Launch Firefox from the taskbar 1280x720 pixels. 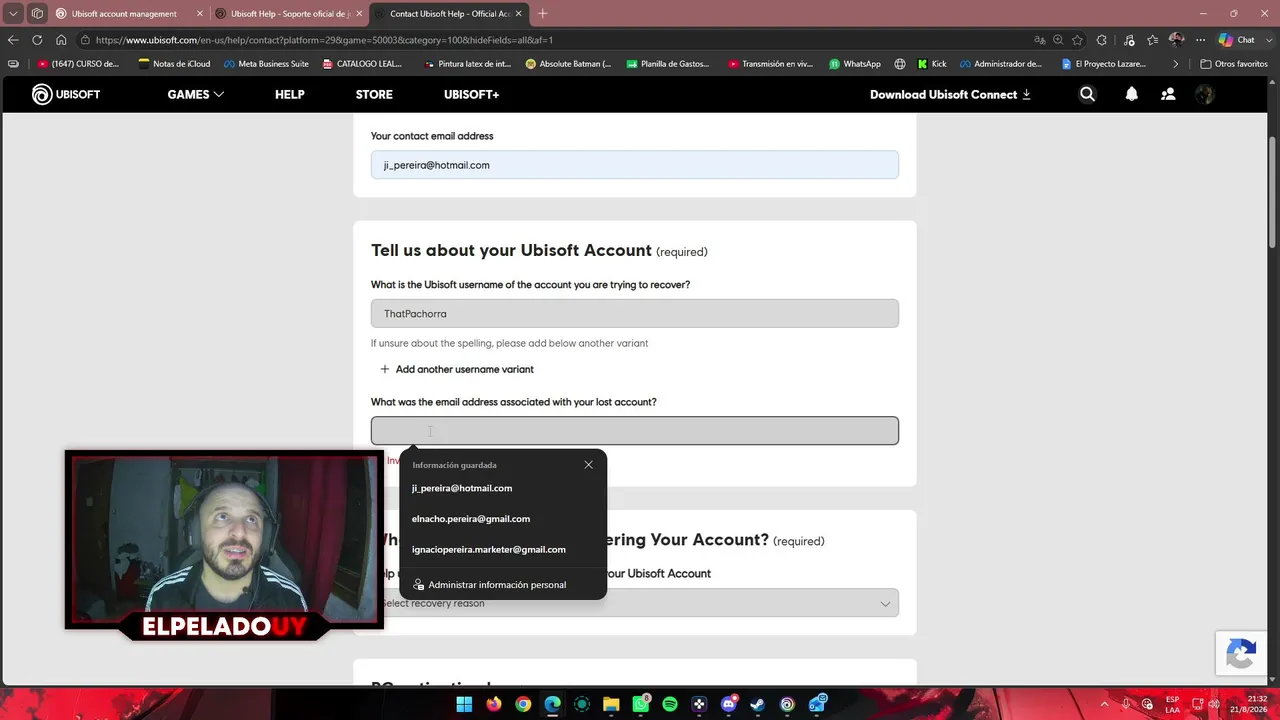(494, 704)
